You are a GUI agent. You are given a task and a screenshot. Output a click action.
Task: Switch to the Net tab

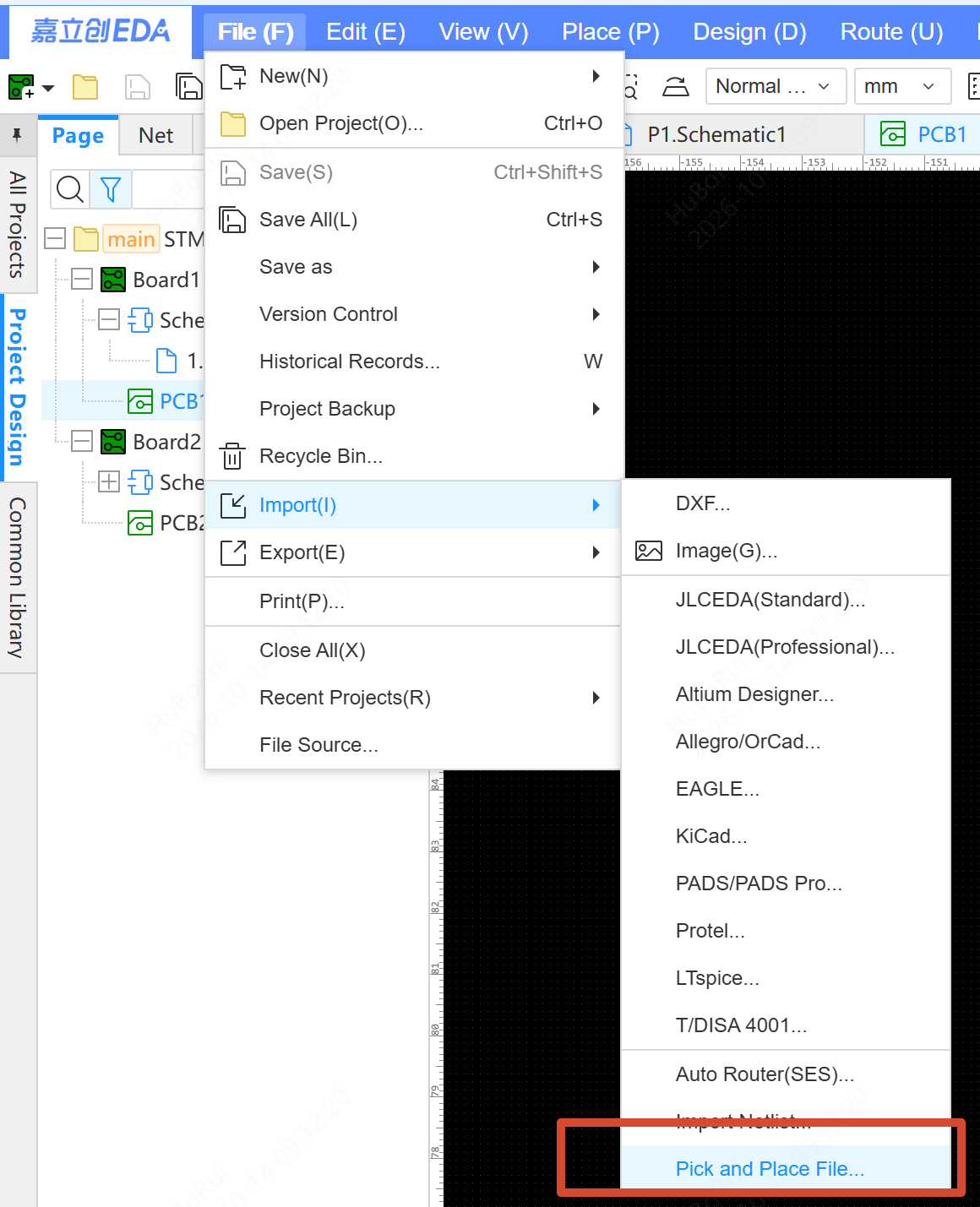156,135
